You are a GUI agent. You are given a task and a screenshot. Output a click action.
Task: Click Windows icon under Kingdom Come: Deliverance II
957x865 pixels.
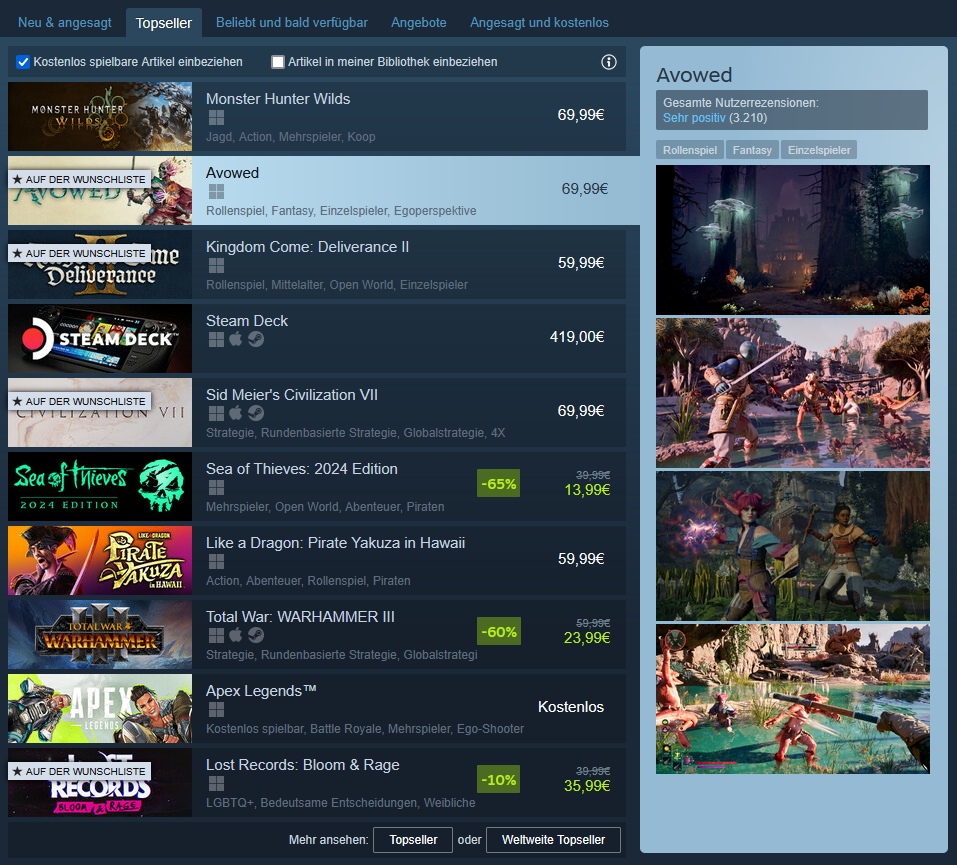tap(216, 266)
